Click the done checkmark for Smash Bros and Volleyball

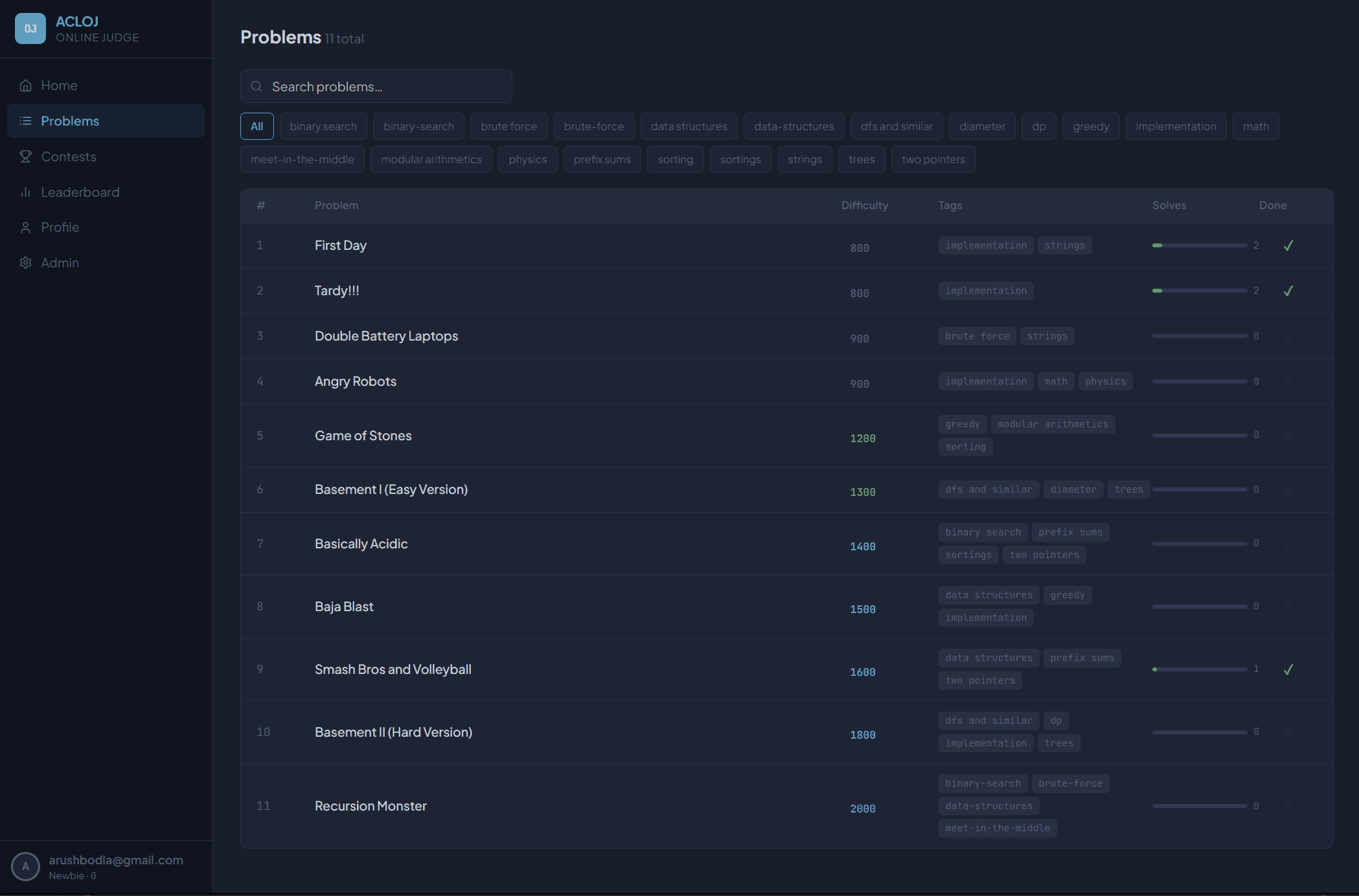tap(1288, 669)
